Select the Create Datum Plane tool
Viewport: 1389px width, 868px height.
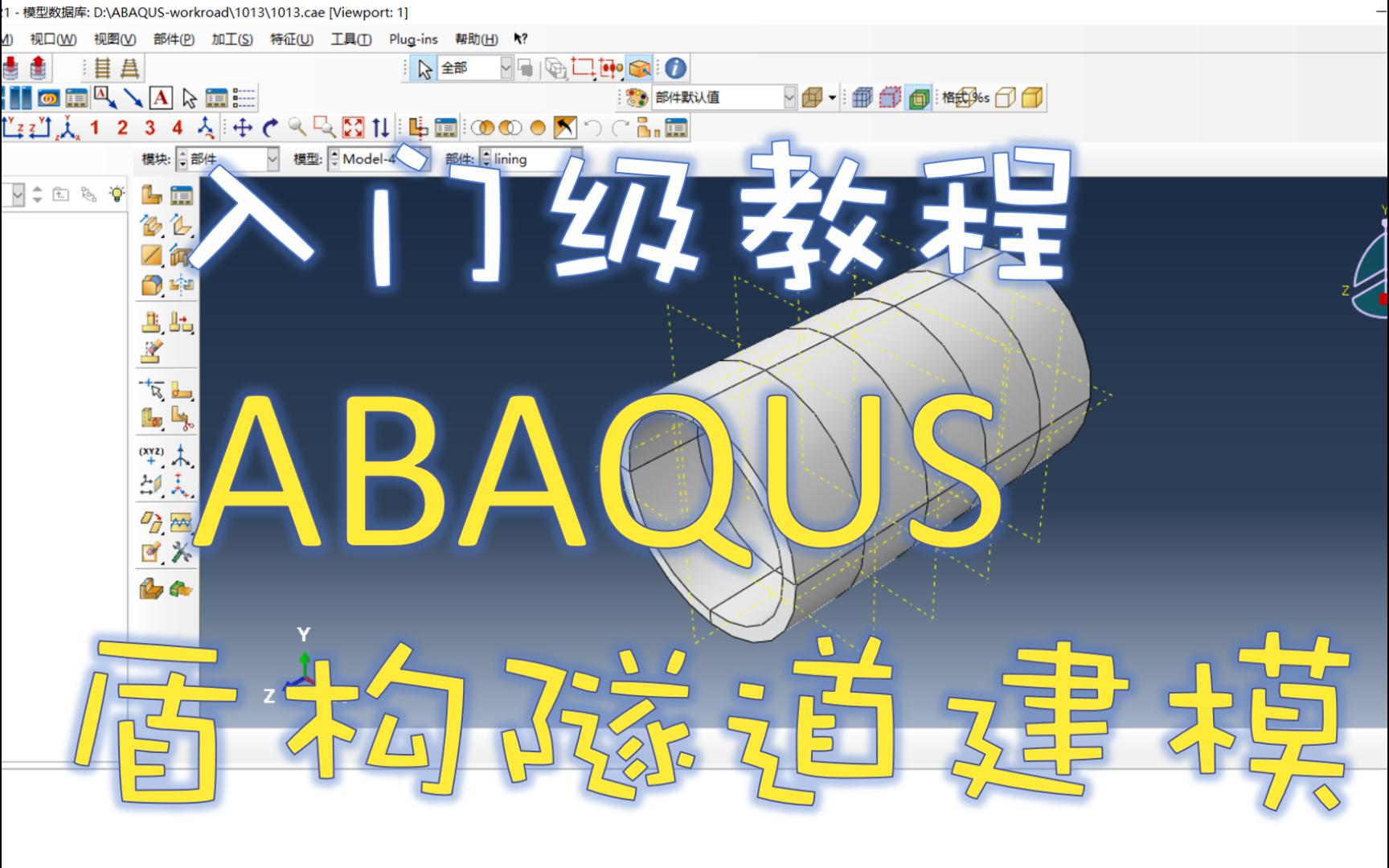click(x=152, y=485)
